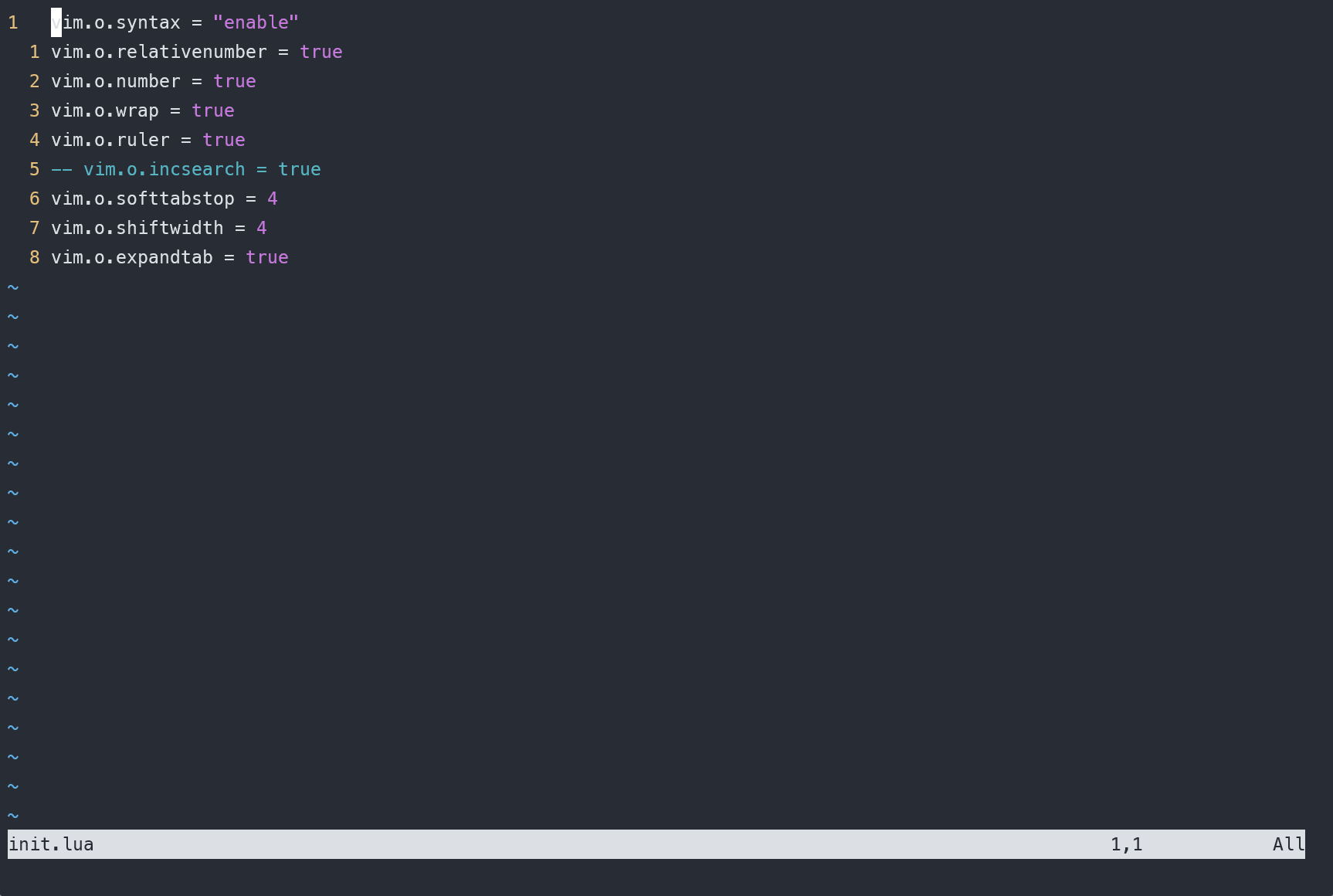1333x896 pixels.
Task: Click the vim.o.number line text
Action: [x=115, y=82]
